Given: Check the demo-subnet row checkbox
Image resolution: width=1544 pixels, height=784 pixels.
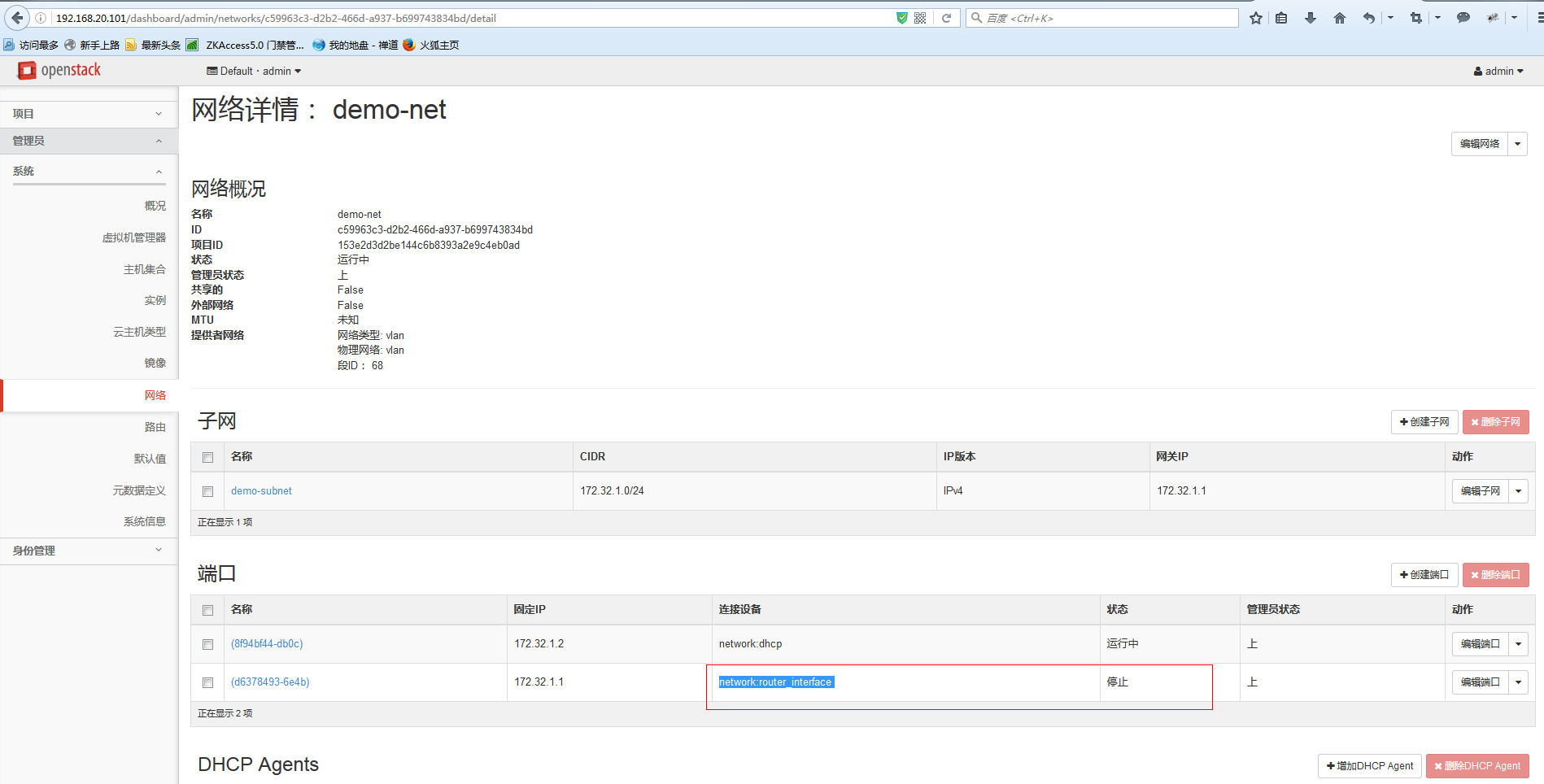Looking at the screenshot, I should point(208,492).
